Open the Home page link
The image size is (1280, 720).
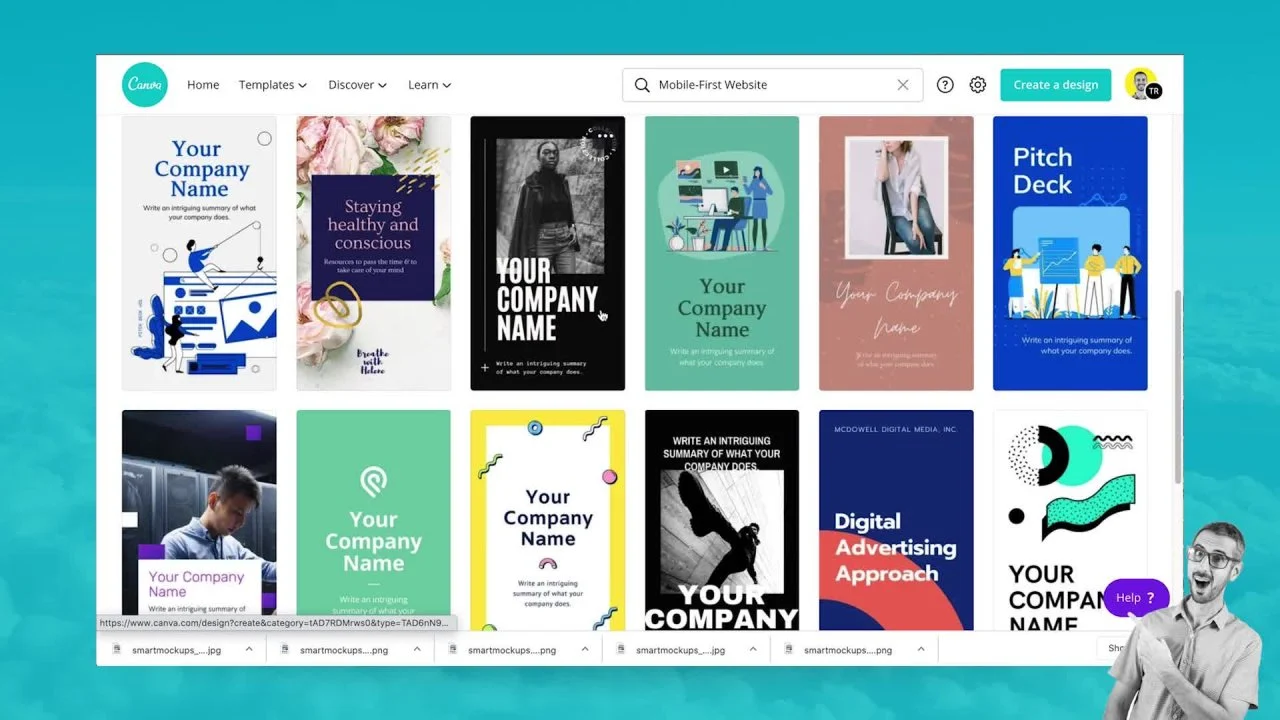pos(203,85)
